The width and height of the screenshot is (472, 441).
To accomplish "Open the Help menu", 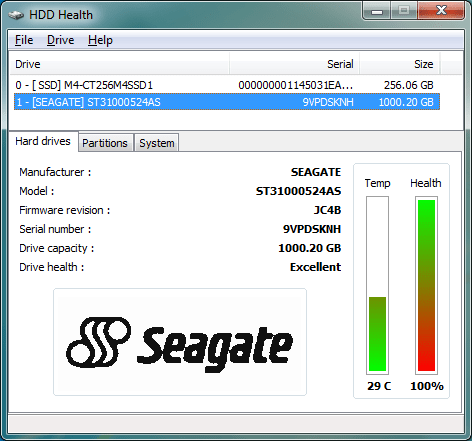I will coord(100,40).
